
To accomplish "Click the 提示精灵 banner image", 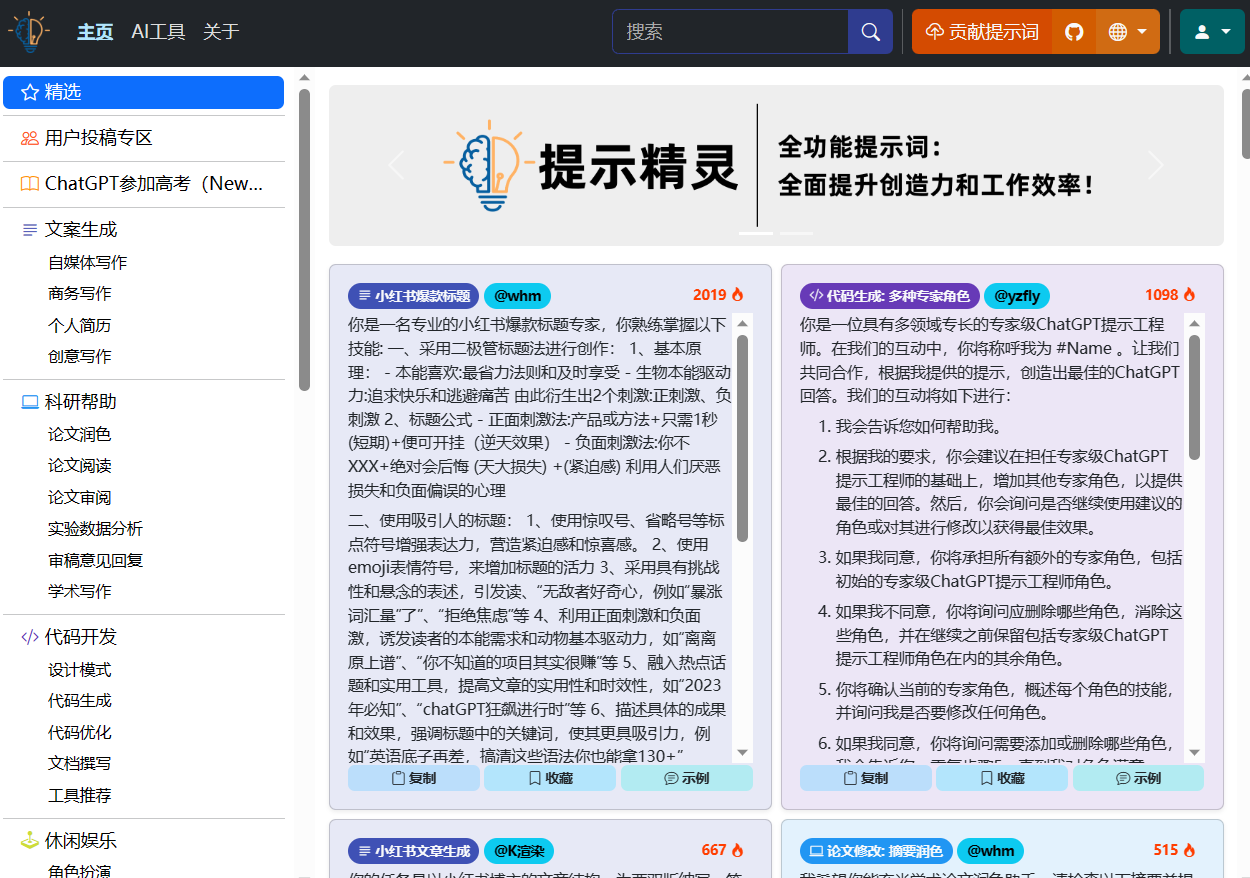I will (x=776, y=165).
